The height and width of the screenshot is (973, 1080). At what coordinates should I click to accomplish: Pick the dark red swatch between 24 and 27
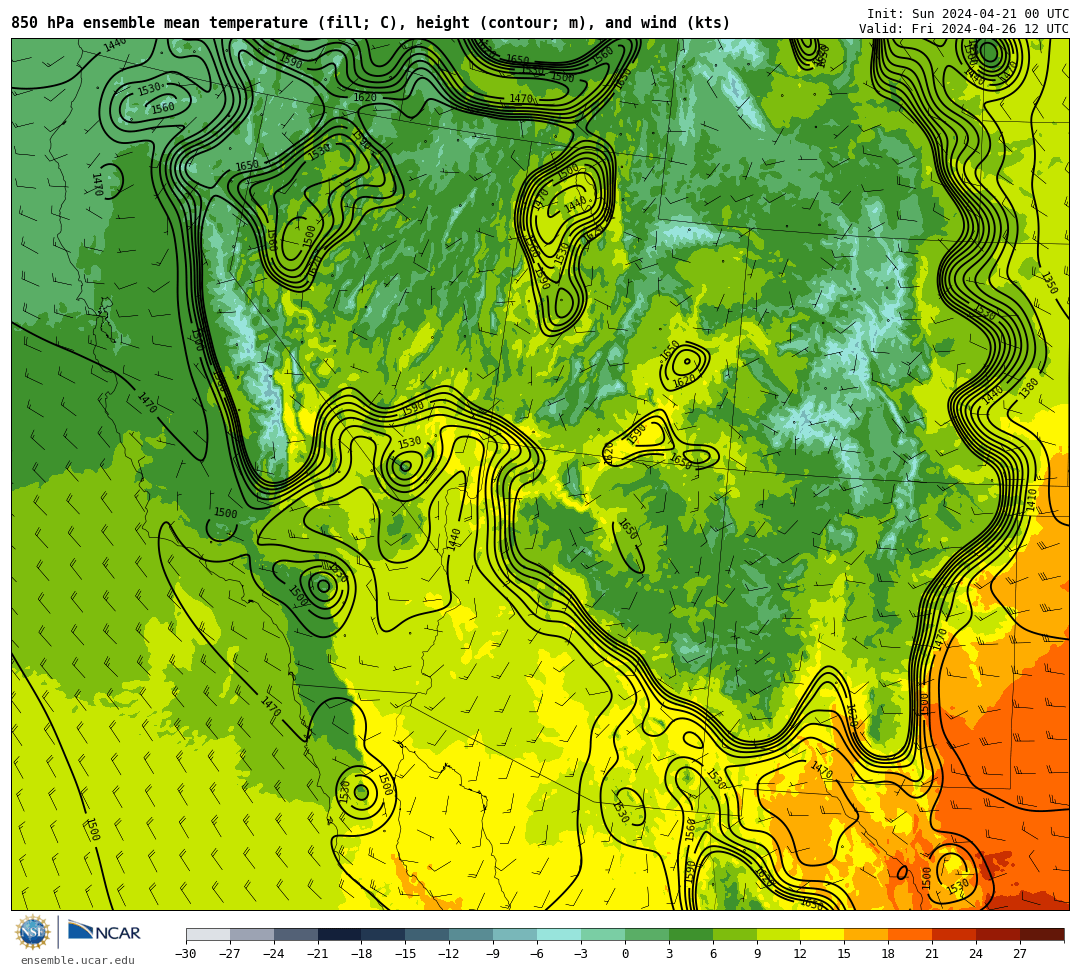click(x=999, y=934)
